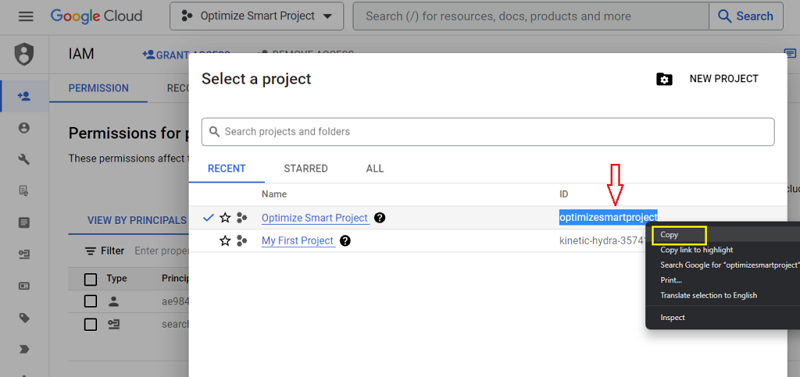Screen dimensions: 800x377
Task: Click project icon beside My First Project
Action: pos(242,241)
